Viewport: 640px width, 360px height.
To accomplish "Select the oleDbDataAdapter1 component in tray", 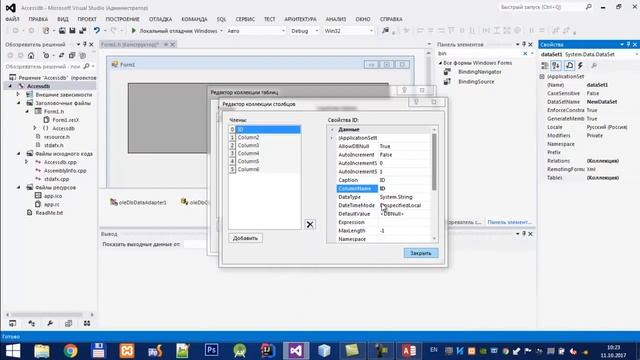I will point(138,202).
